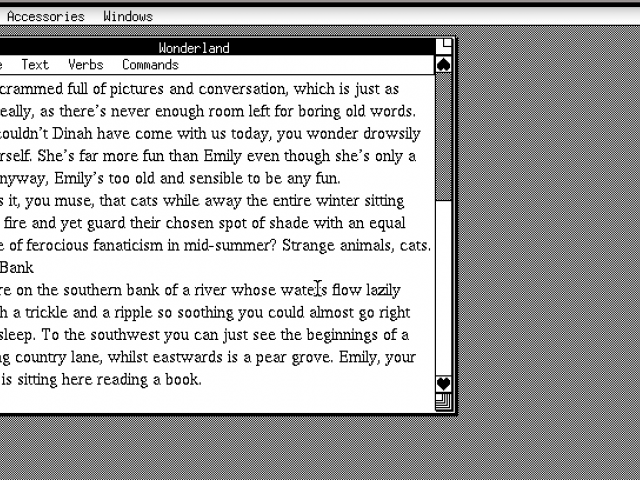Click the word "lazily" in the river description

pos(383,290)
